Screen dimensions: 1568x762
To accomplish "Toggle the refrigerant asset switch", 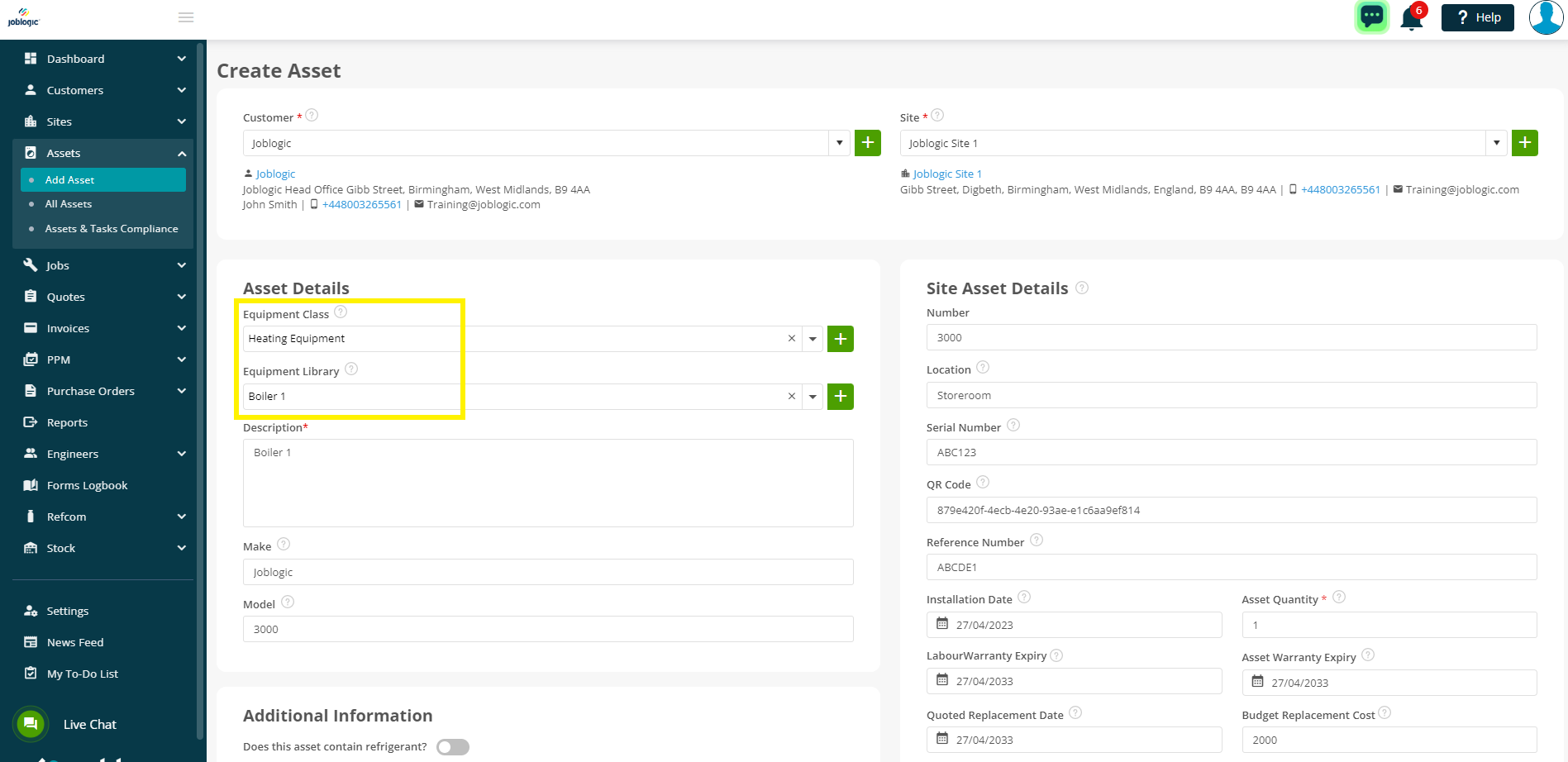I will (453, 747).
